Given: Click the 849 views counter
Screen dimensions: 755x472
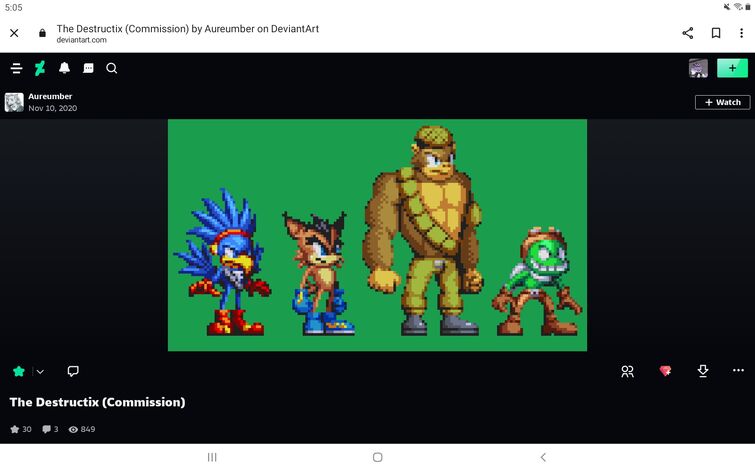Looking at the screenshot, I should click(82, 429).
